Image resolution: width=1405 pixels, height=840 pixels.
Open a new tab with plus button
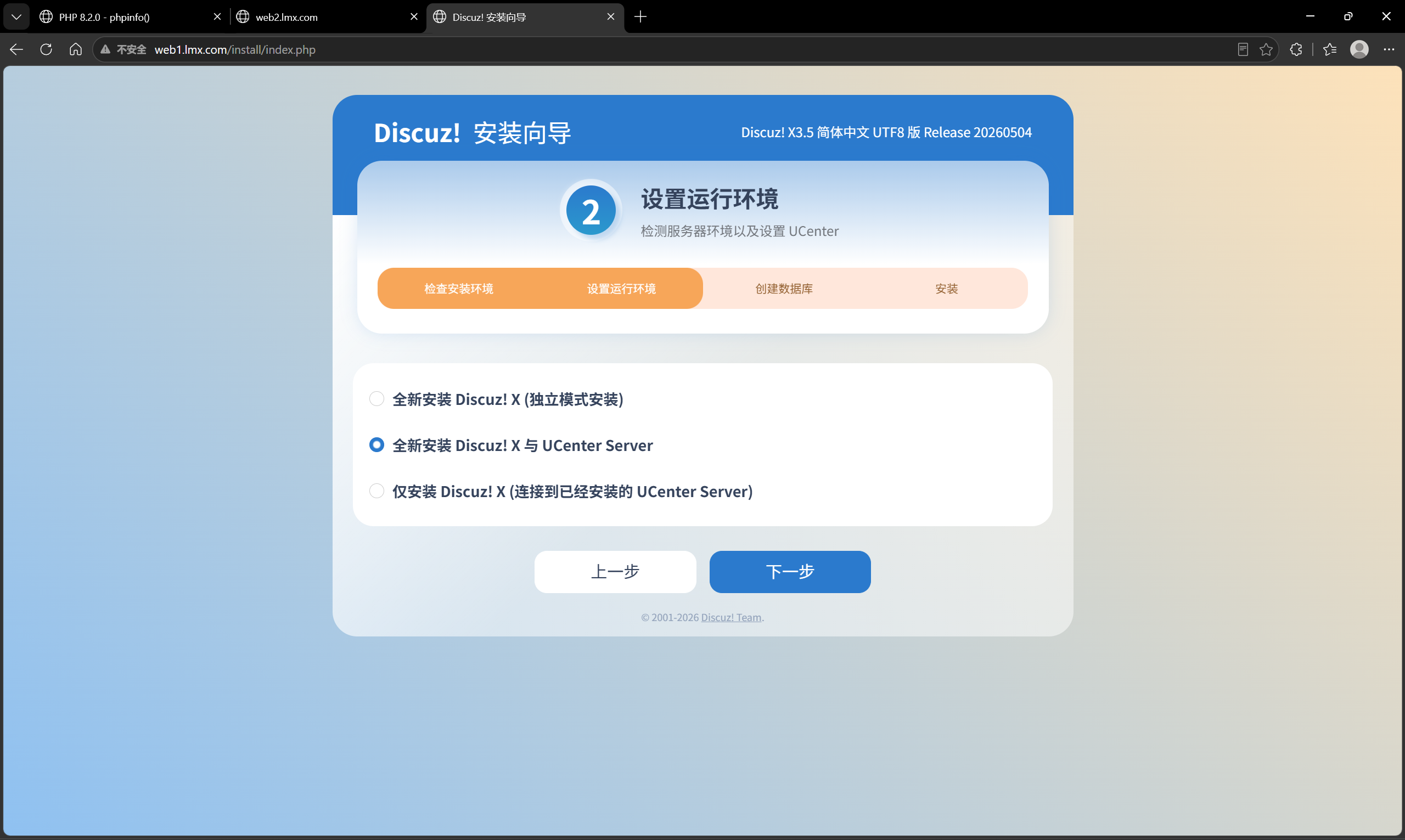(640, 16)
